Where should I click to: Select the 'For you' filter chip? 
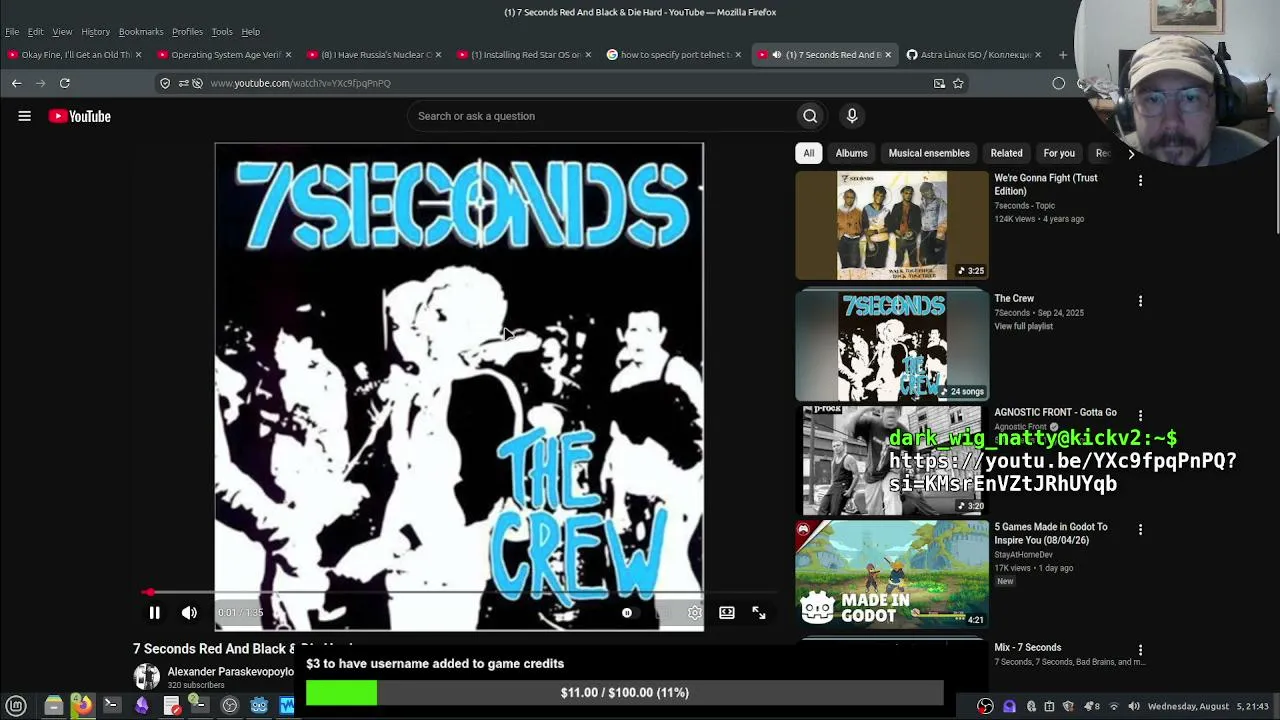coord(1059,153)
